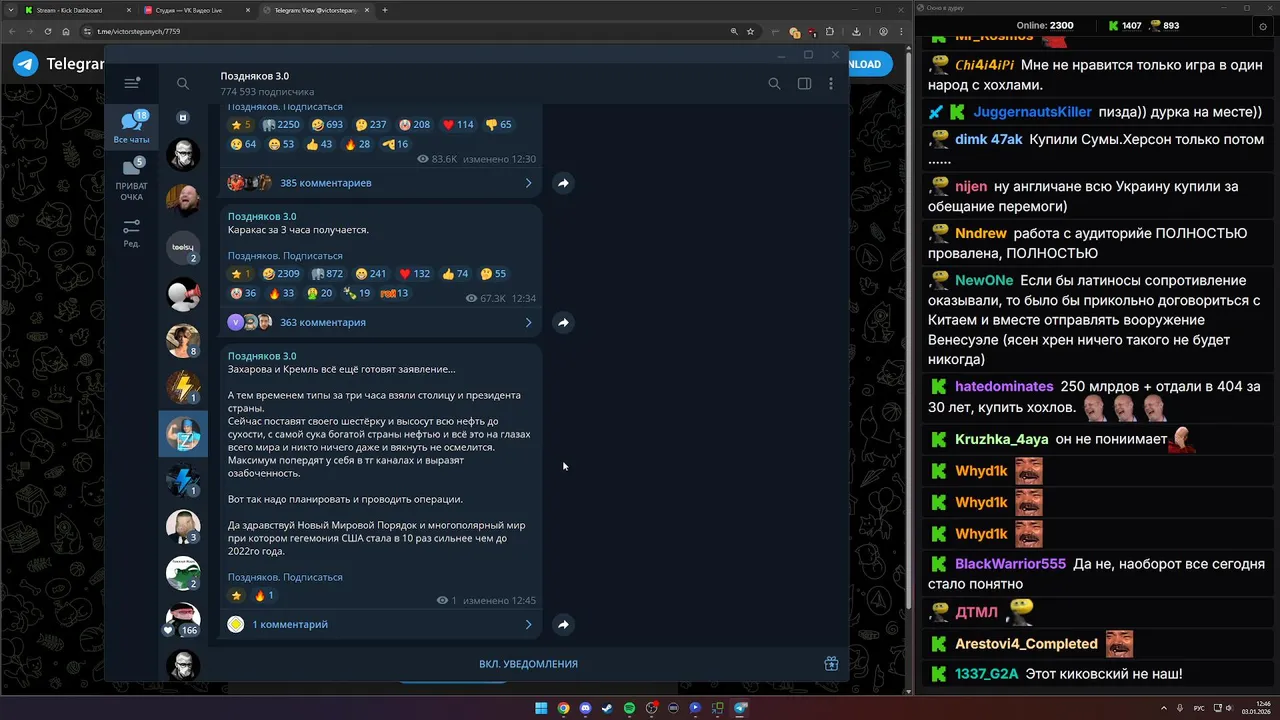This screenshot has height=720, width=1280.
Task: Search inside the Поздняков 3.0 channel
Action: coord(774,84)
